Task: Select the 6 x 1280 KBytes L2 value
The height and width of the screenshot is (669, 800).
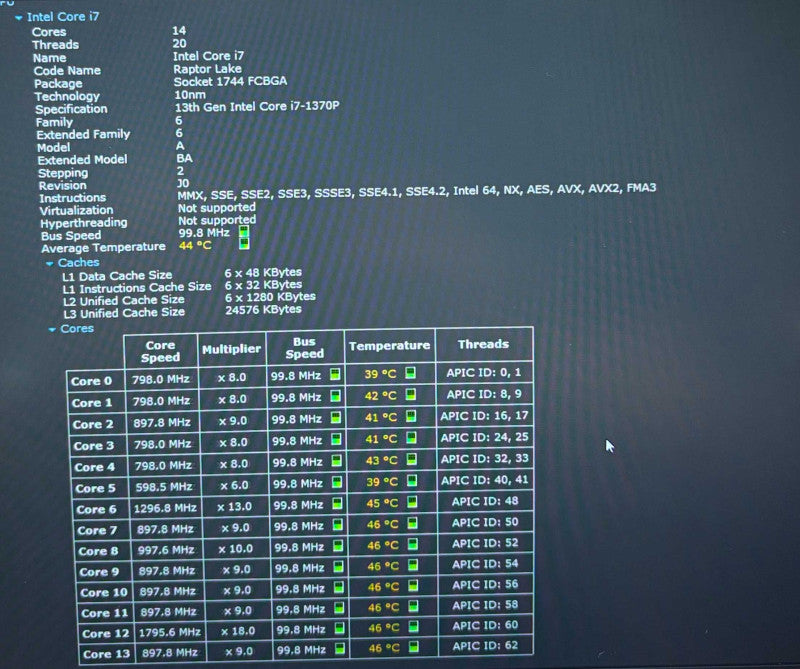Action: click(x=270, y=297)
